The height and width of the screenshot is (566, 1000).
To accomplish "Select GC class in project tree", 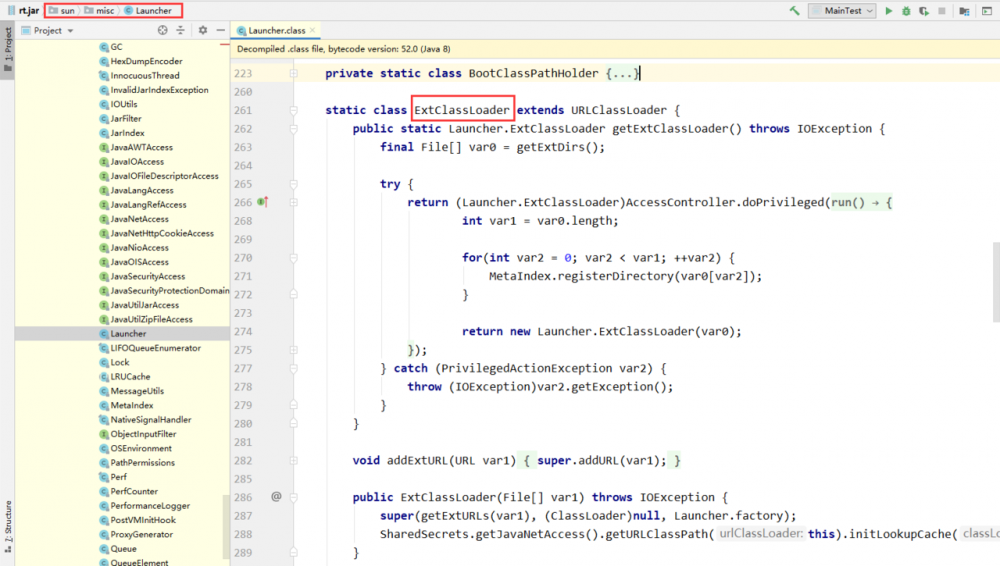I will (x=110, y=47).
